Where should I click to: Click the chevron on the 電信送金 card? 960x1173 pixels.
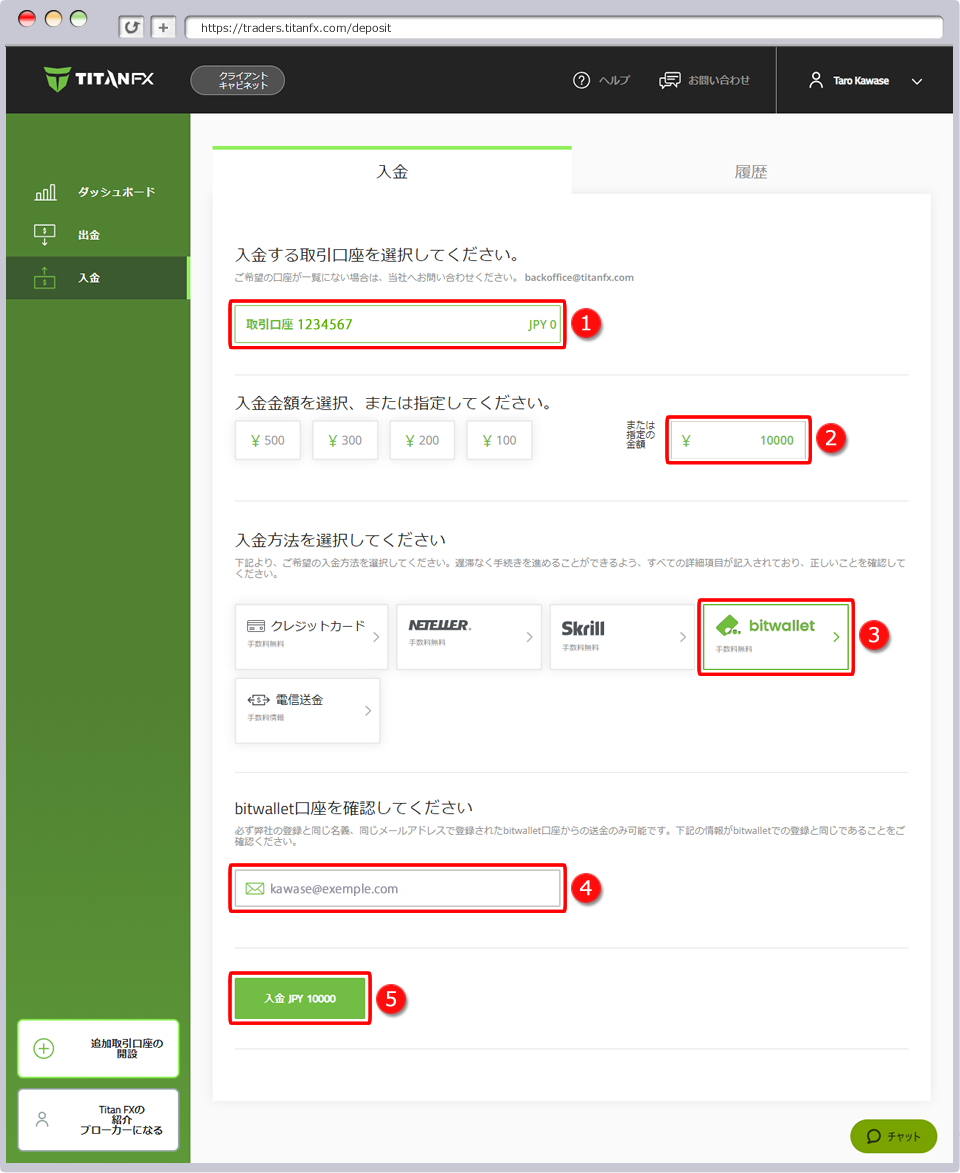368,711
